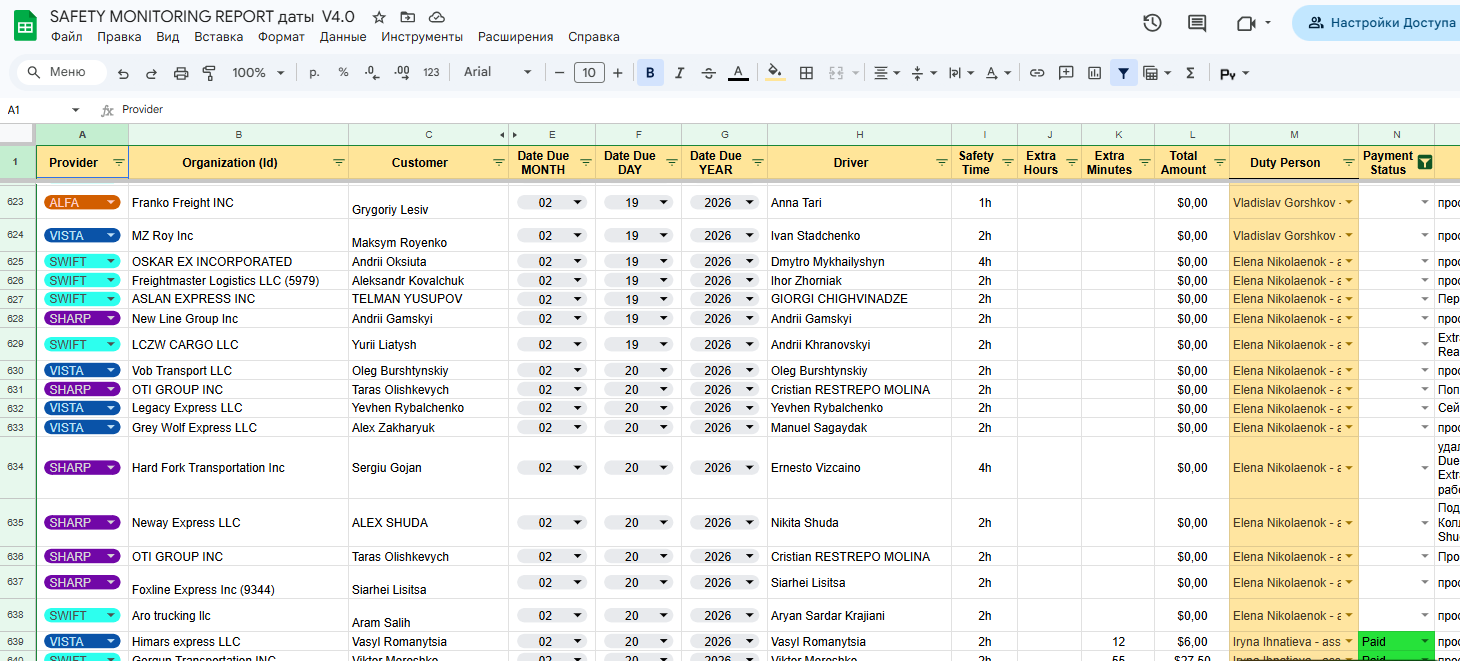Toggle strikethrough formatting
The width and height of the screenshot is (1460, 661).
709,73
